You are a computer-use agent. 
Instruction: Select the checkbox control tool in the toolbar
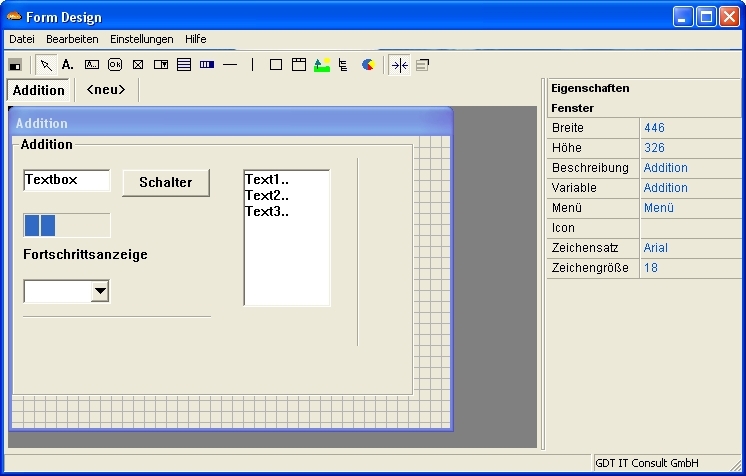[138, 65]
